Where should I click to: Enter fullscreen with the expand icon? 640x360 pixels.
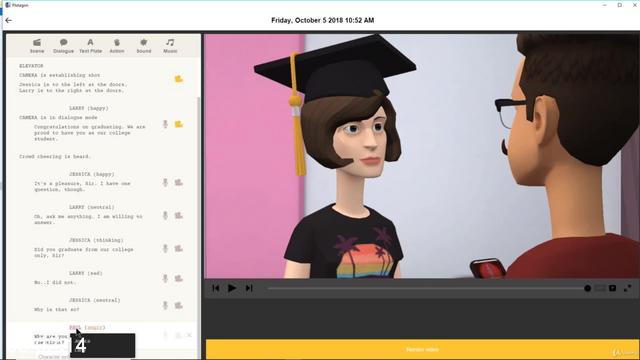pyautogui.click(x=627, y=288)
